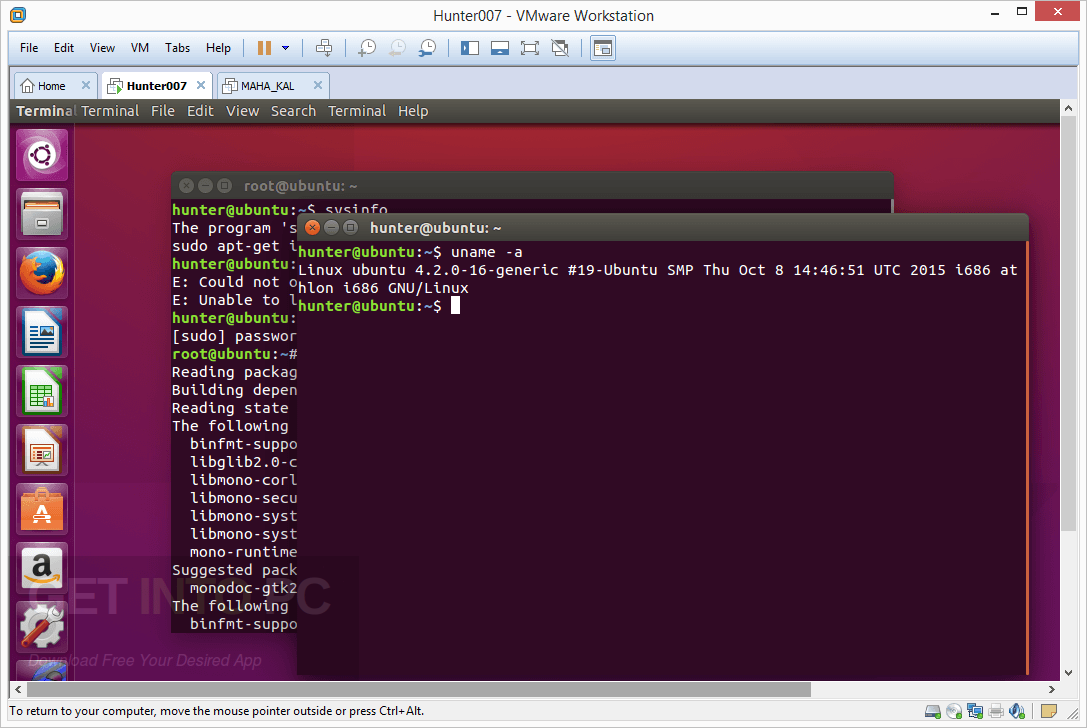
Task: Close the Hunter007 tab
Action: (201, 85)
